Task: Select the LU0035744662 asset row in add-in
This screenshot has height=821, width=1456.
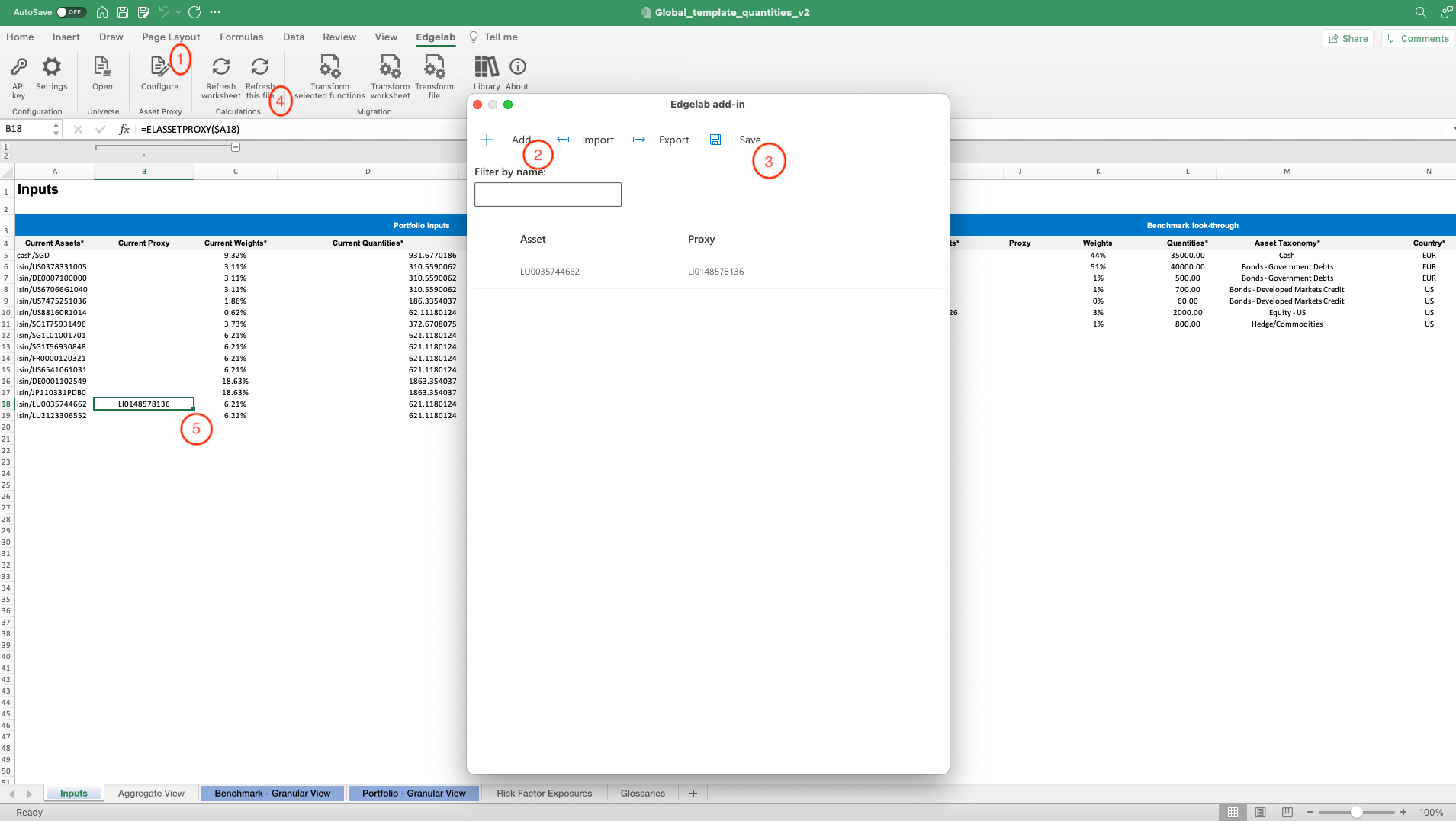Action: [708, 272]
